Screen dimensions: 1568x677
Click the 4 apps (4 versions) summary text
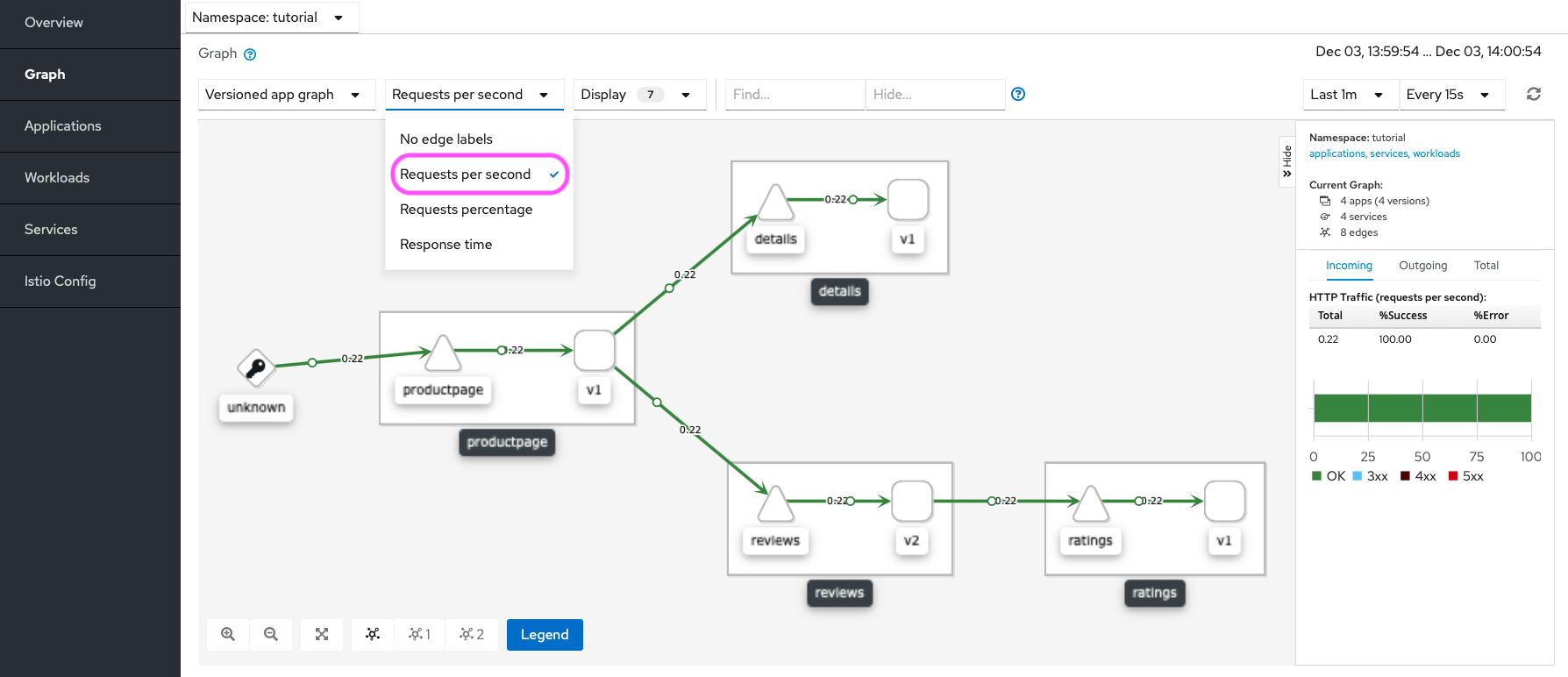coord(1385,202)
